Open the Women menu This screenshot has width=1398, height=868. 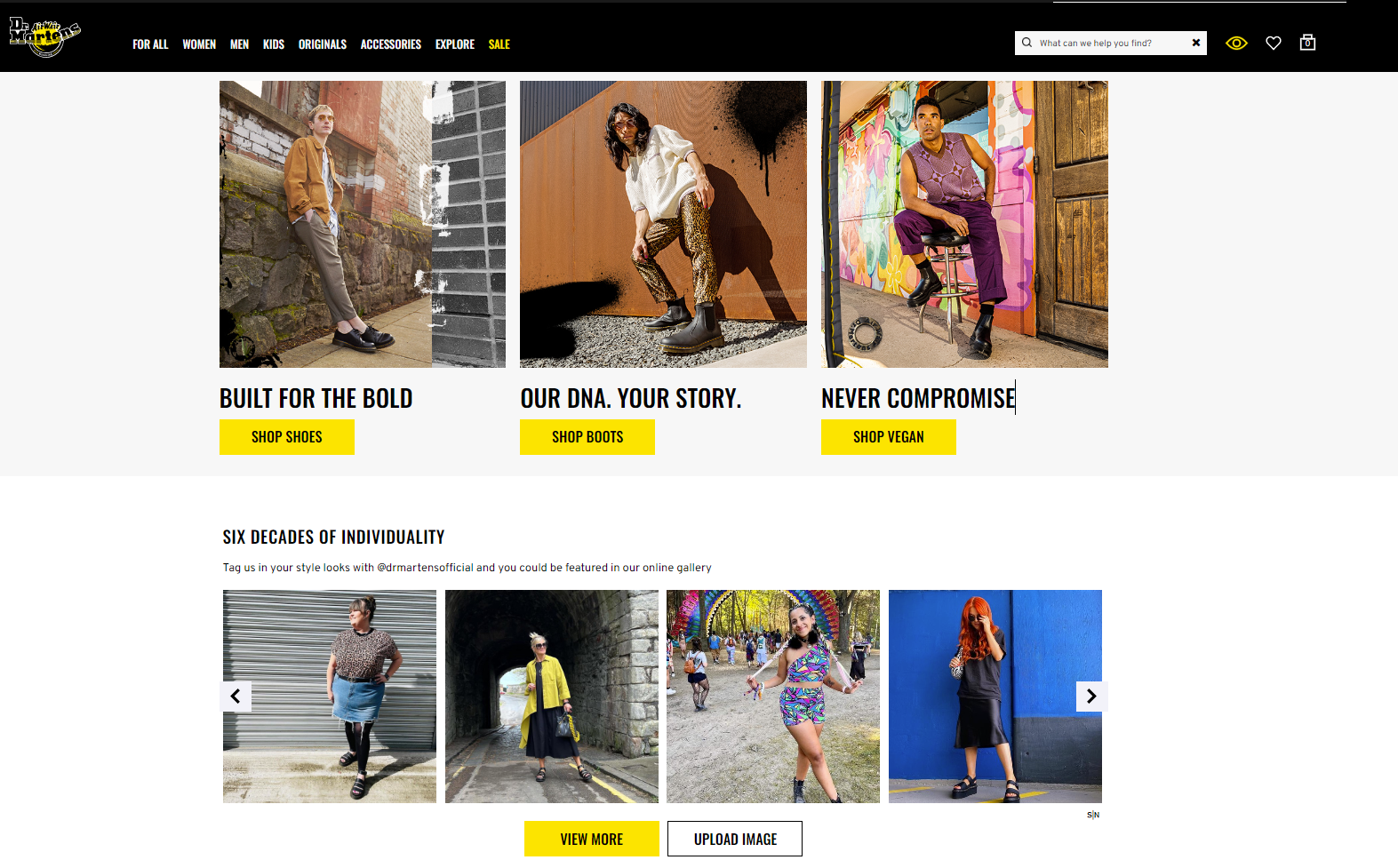199,44
